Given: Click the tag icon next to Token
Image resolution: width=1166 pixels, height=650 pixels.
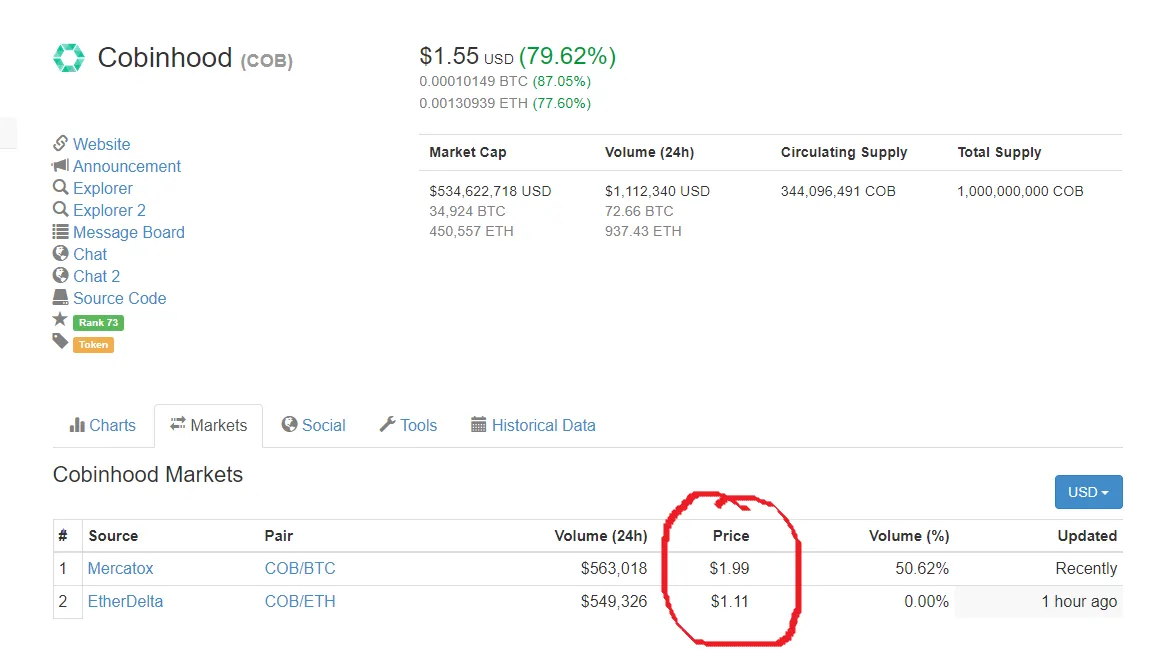Looking at the screenshot, I should pos(60,341).
